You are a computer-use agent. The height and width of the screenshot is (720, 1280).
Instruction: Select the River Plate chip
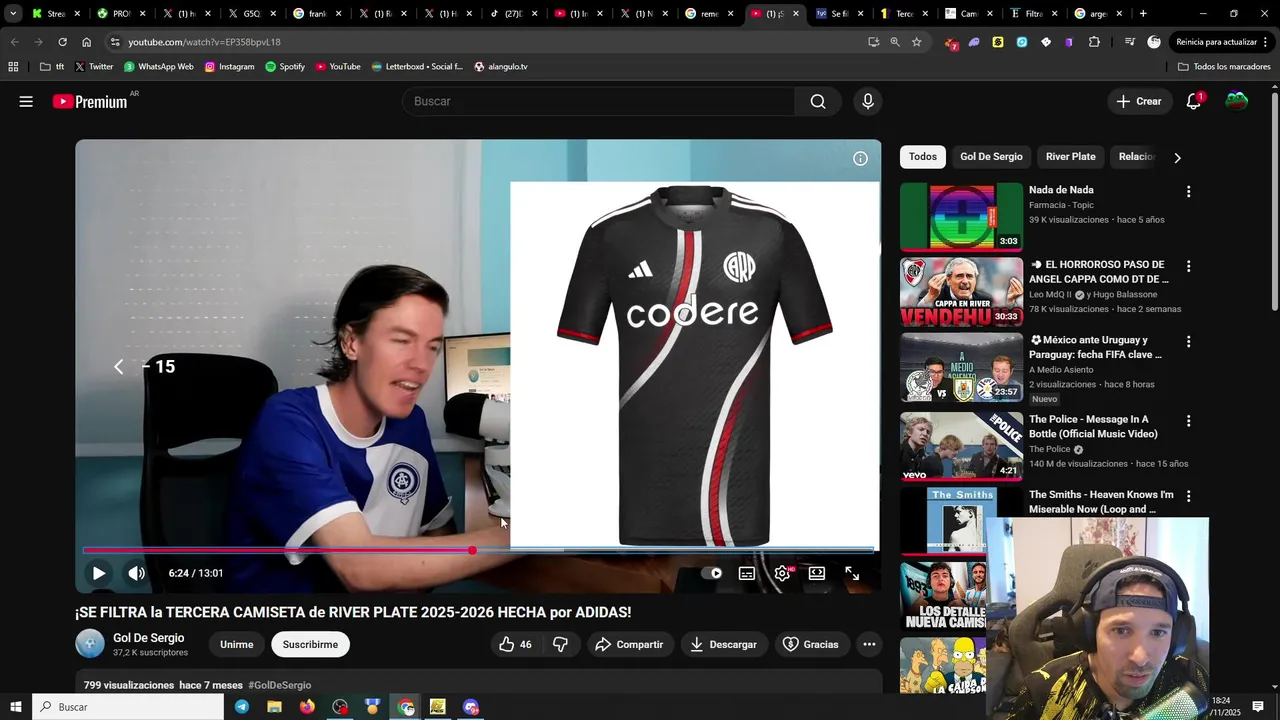1070,157
